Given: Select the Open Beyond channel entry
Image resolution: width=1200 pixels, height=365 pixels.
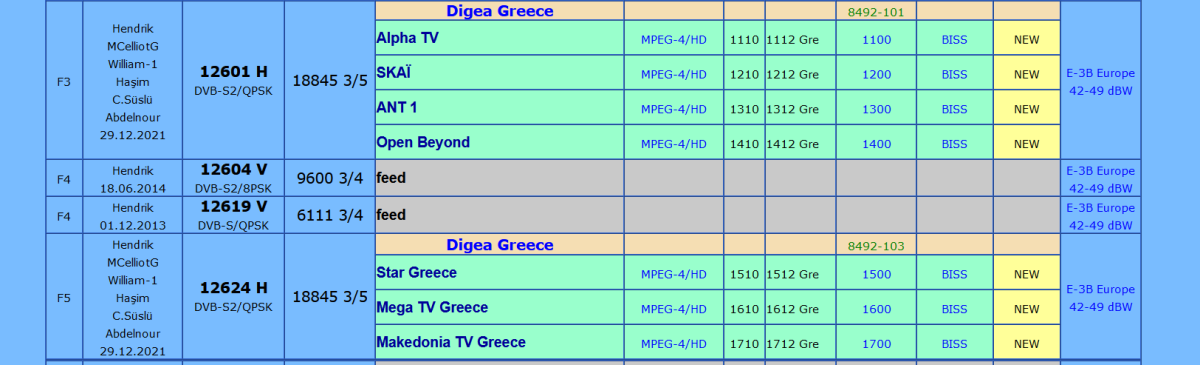Looking at the screenshot, I should pos(423,142).
